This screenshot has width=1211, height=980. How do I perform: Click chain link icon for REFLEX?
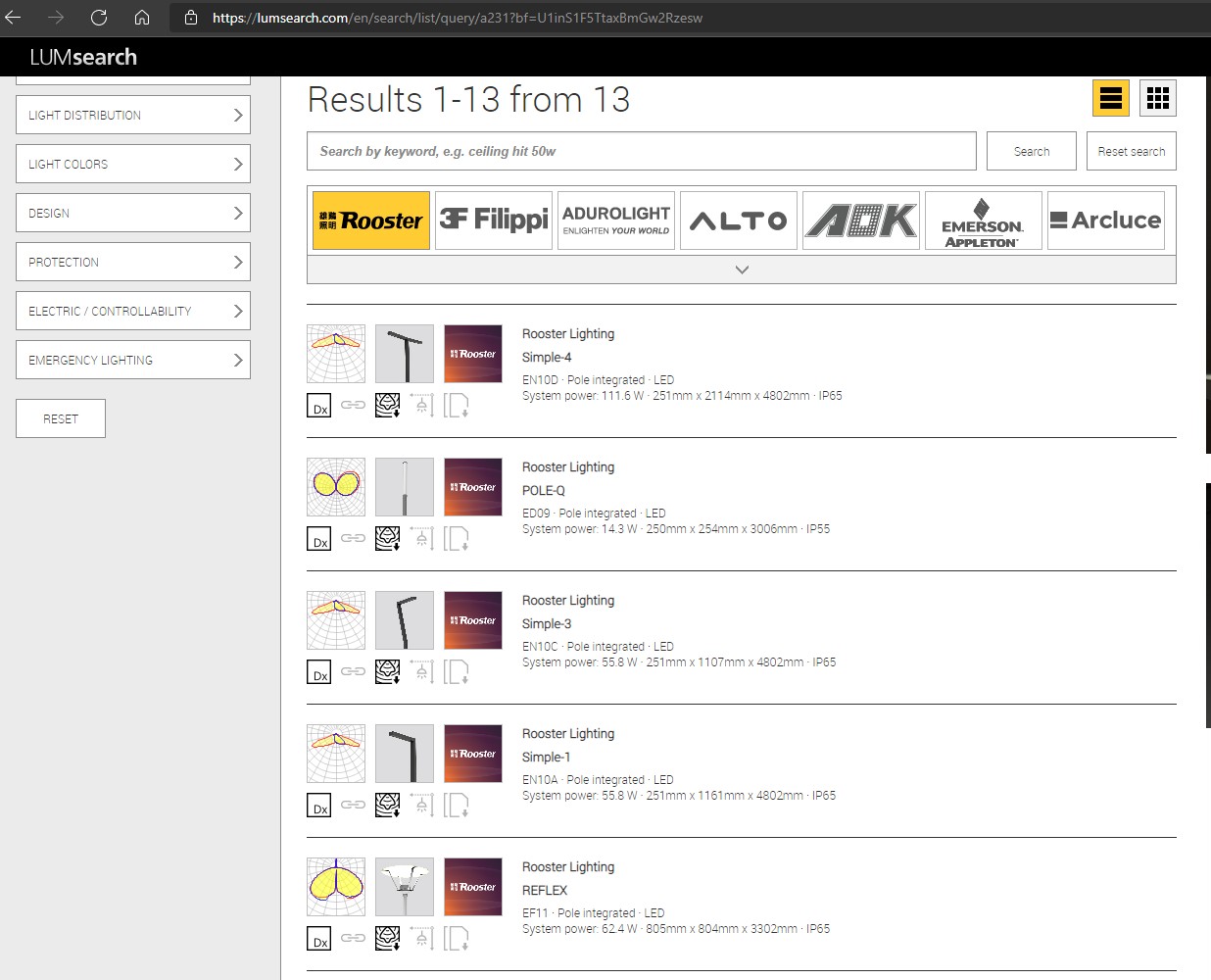pos(353,938)
